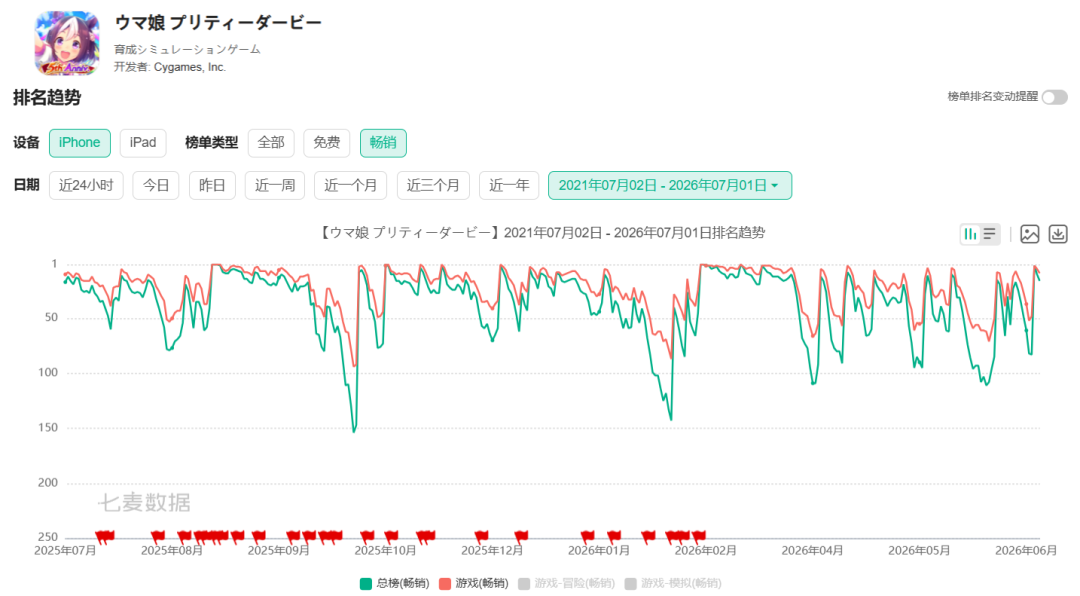Select the 近一年 date range
The image size is (1080, 596).
click(509, 185)
